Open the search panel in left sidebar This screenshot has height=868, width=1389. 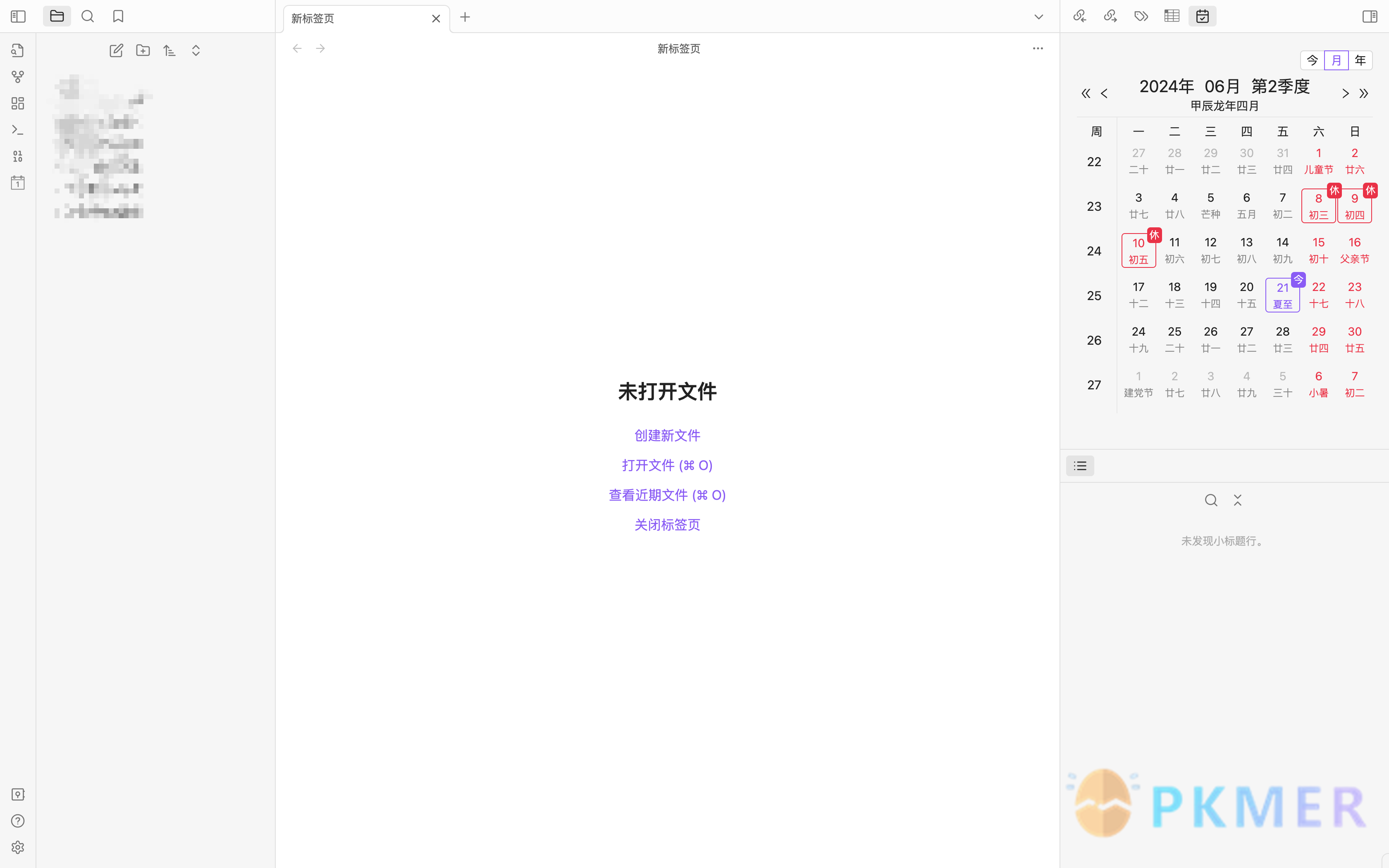coord(87,16)
